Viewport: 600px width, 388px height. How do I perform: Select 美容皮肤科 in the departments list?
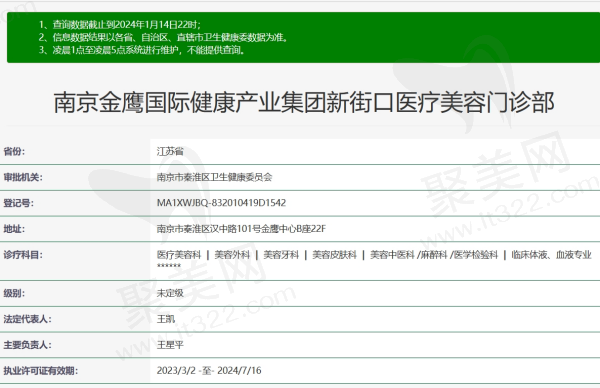[334, 255]
